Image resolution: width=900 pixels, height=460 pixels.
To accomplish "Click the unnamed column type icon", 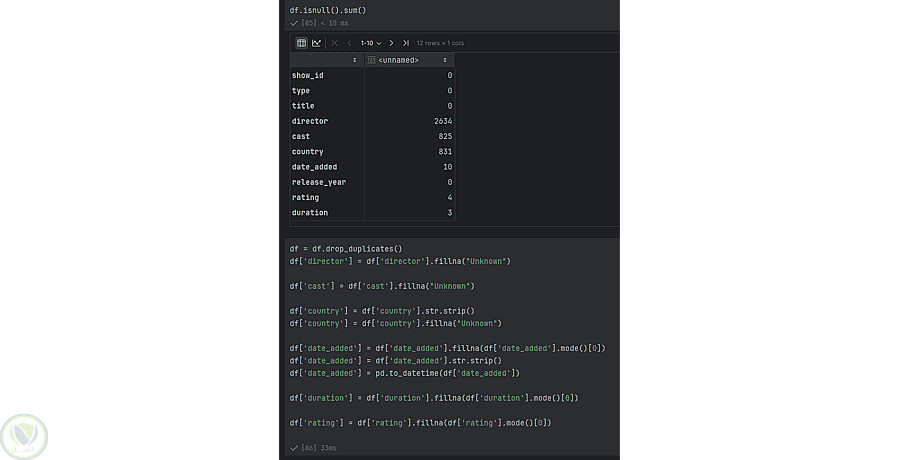I will [x=372, y=60].
